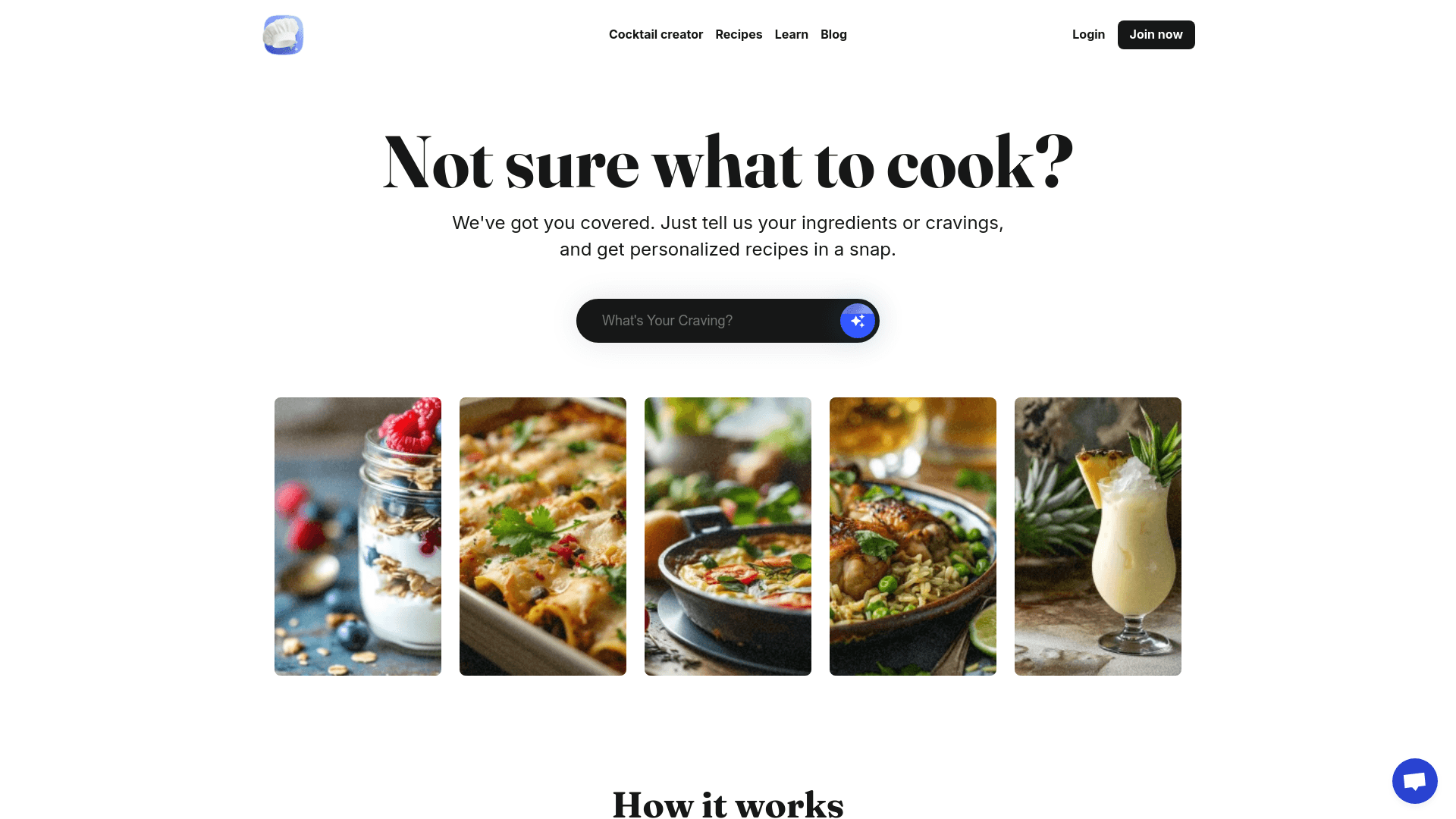Viewport: 1456px width, 819px height.
Task: Open the chicken and rice dish photo
Action: click(x=913, y=536)
